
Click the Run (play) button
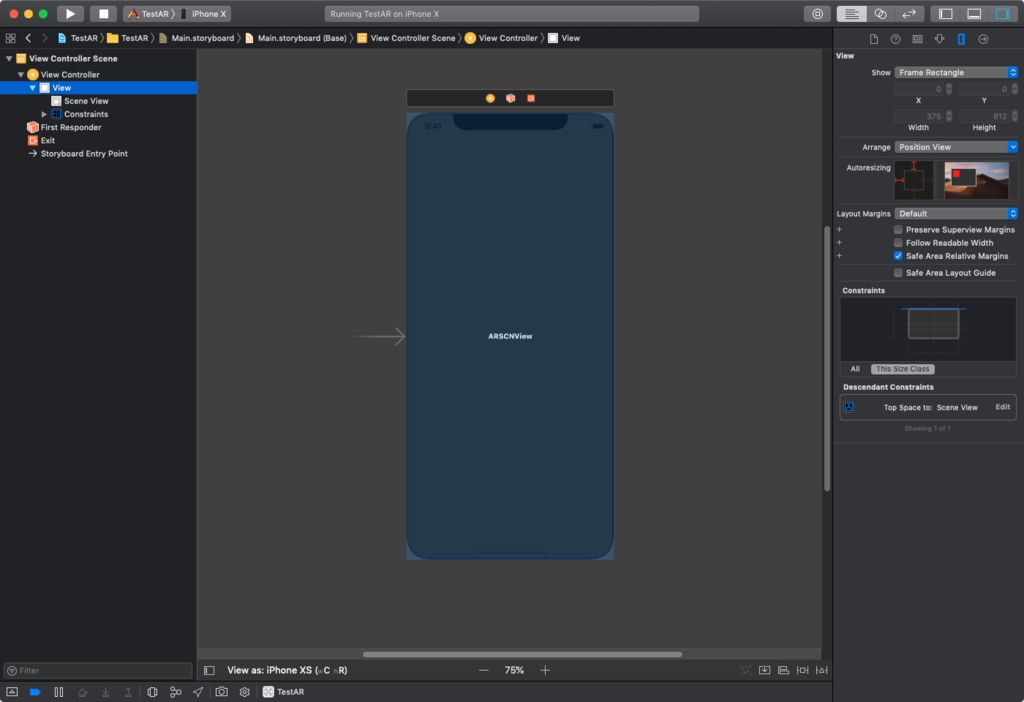[70, 14]
